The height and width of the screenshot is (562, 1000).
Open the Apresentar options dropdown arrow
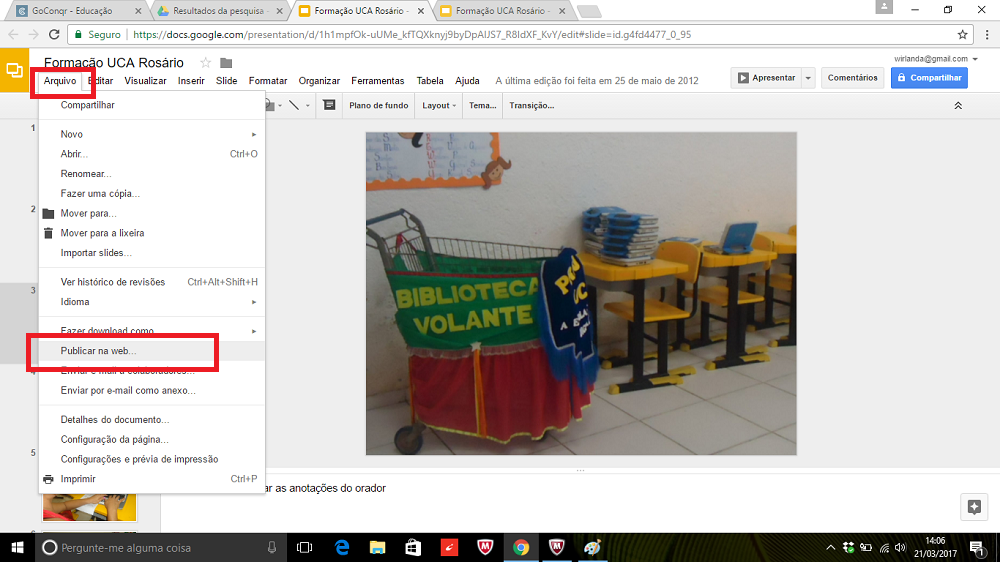click(808, 78)
